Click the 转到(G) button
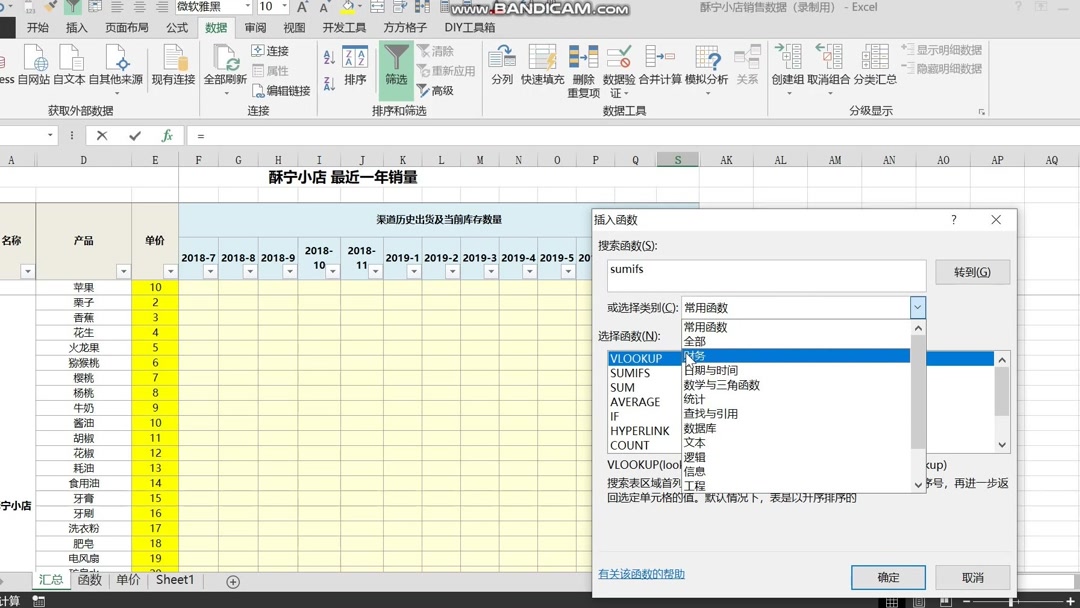The height and width of the screenshot is (608, 1080). pyautogui.click(x=971, y=271)
